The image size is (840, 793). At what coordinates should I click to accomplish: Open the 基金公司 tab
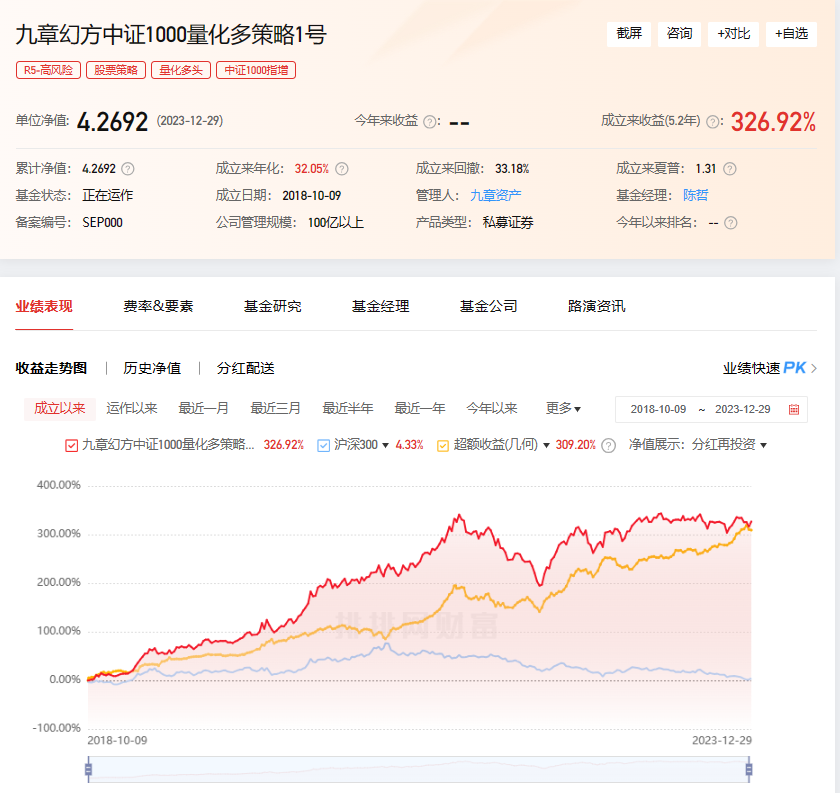pos(489,306)
